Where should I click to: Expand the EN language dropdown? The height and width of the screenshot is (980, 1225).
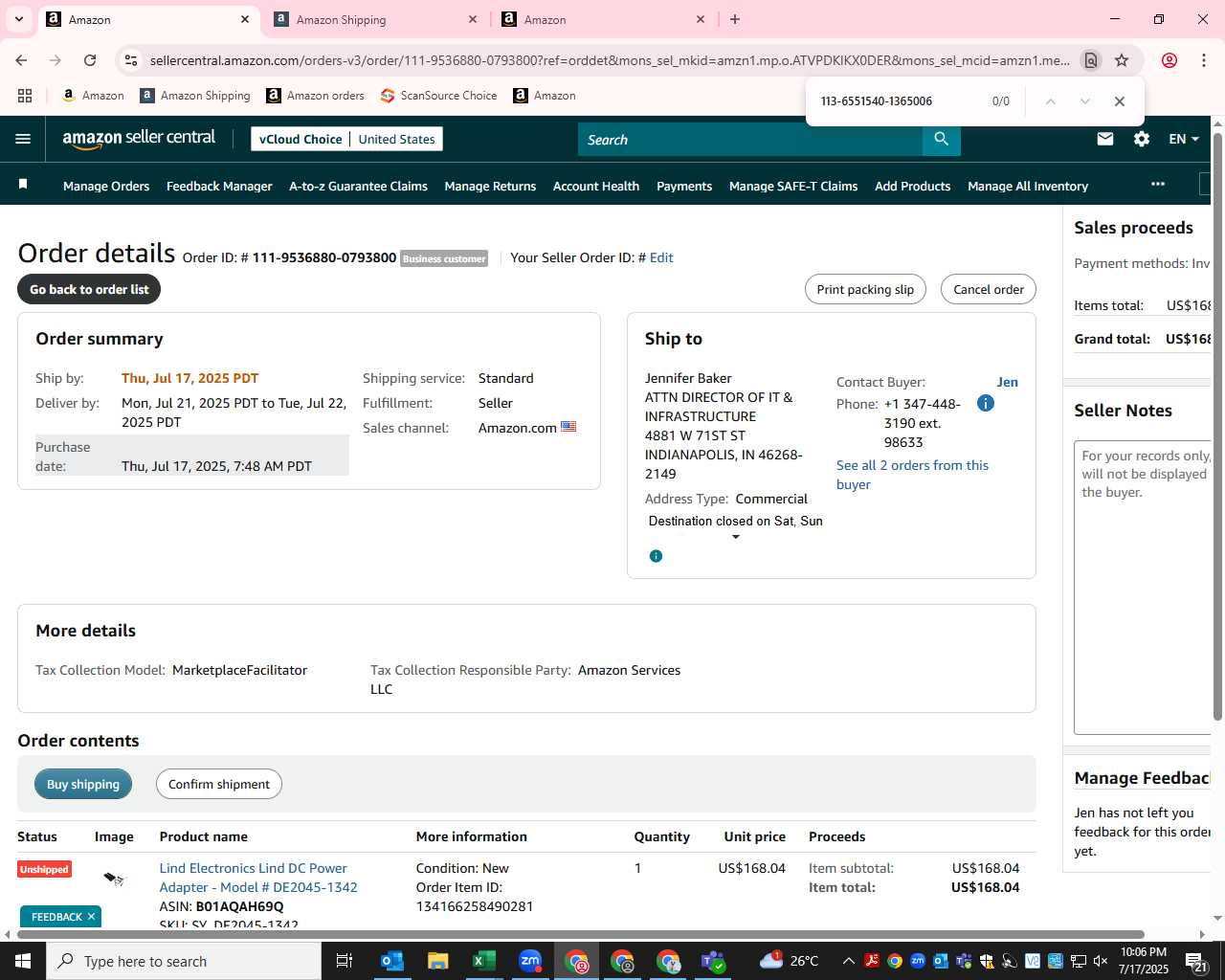(1184, 139)
